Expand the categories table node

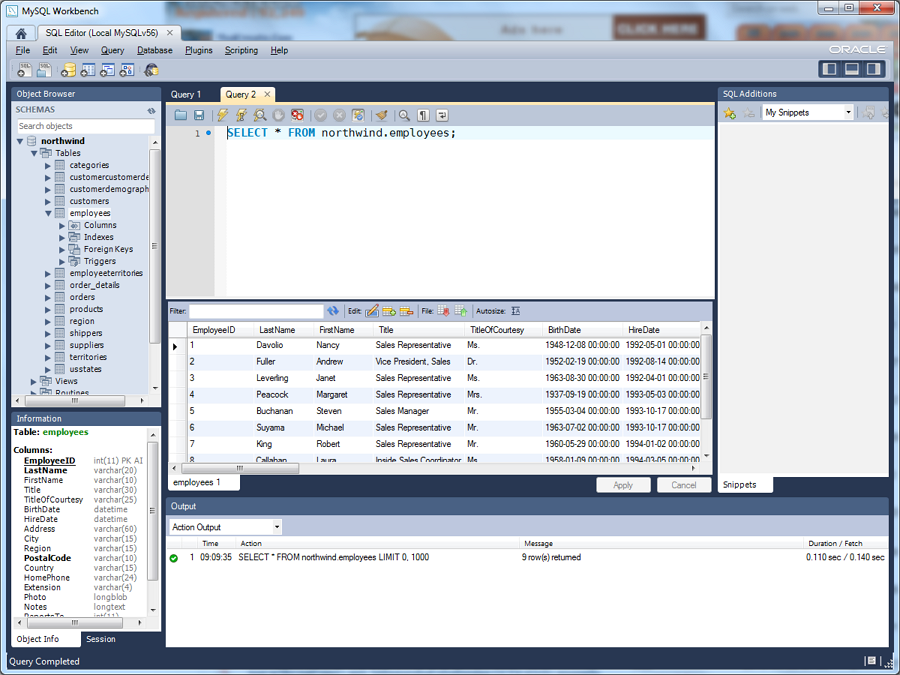click(48, 165)
